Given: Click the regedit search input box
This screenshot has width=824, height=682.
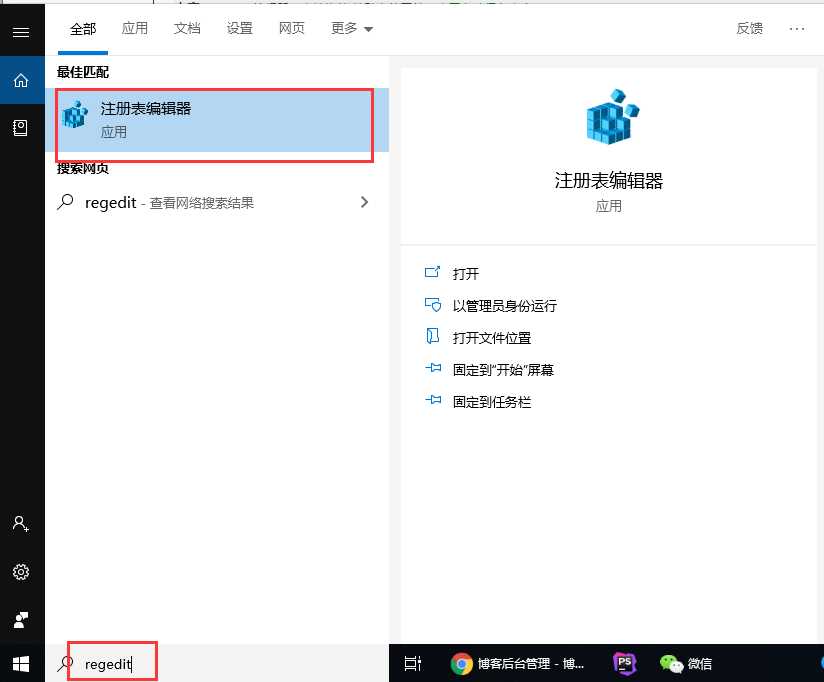Looking at the screenshot, I should [217, 664].
